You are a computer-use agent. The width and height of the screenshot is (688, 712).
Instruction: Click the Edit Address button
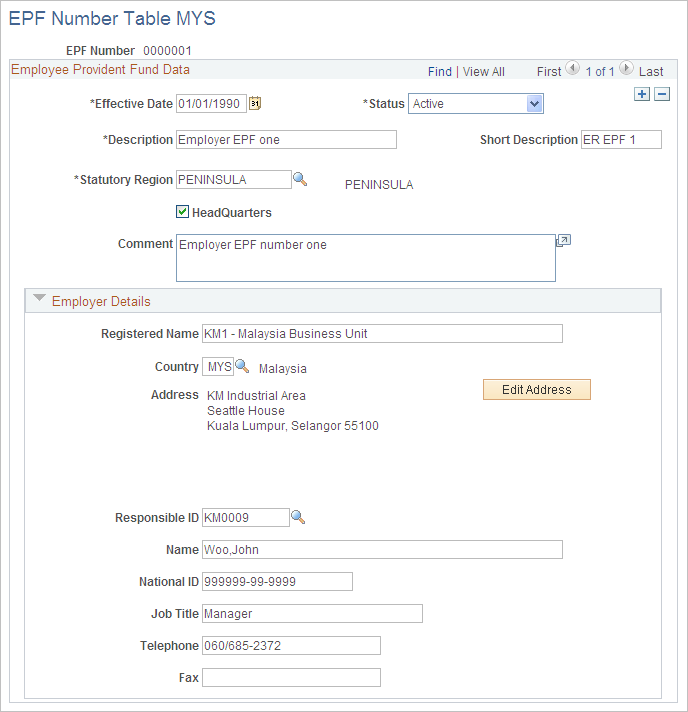537,390
